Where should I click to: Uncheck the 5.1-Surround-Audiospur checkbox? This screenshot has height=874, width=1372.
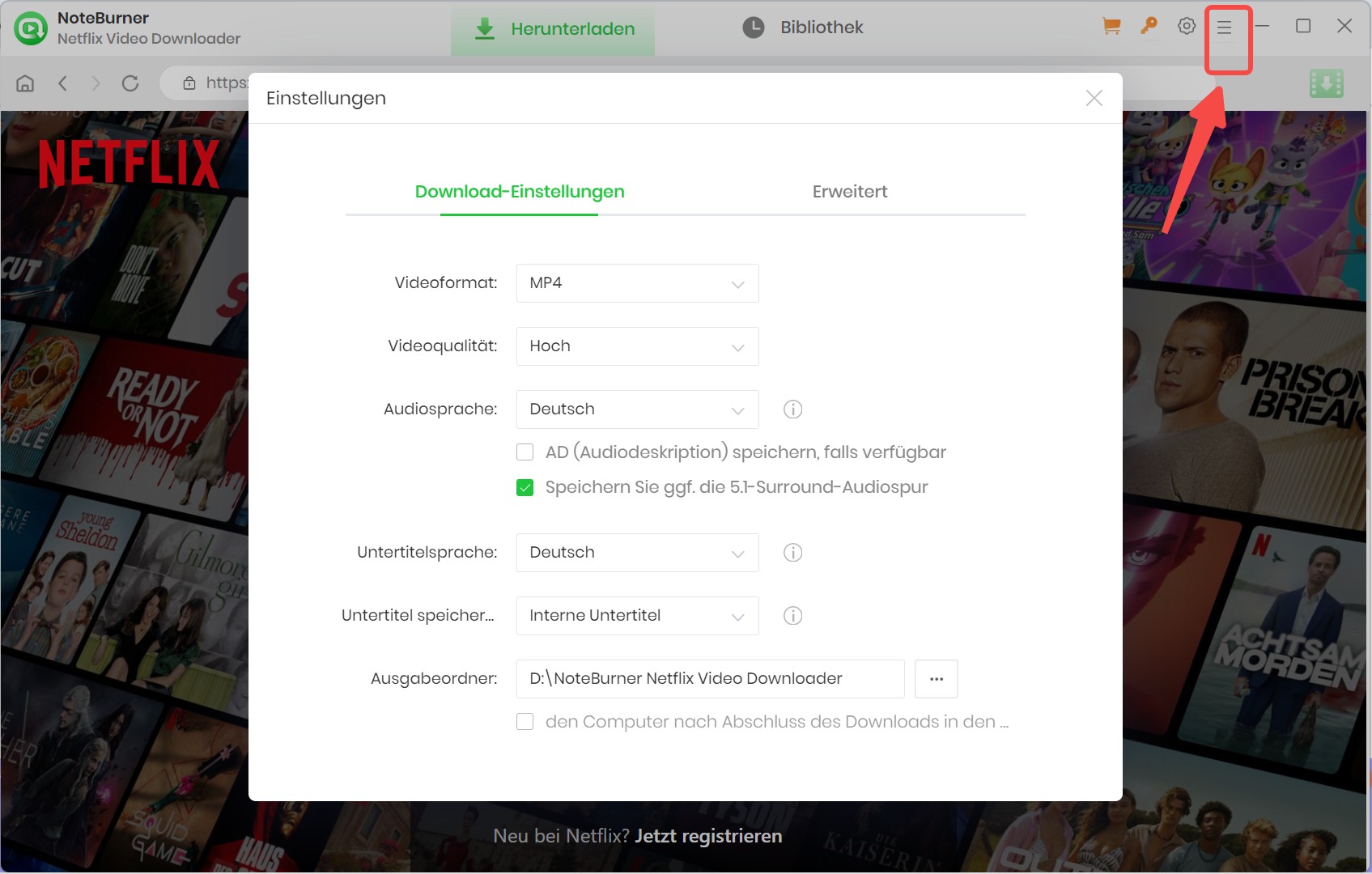tap(525, 487)
